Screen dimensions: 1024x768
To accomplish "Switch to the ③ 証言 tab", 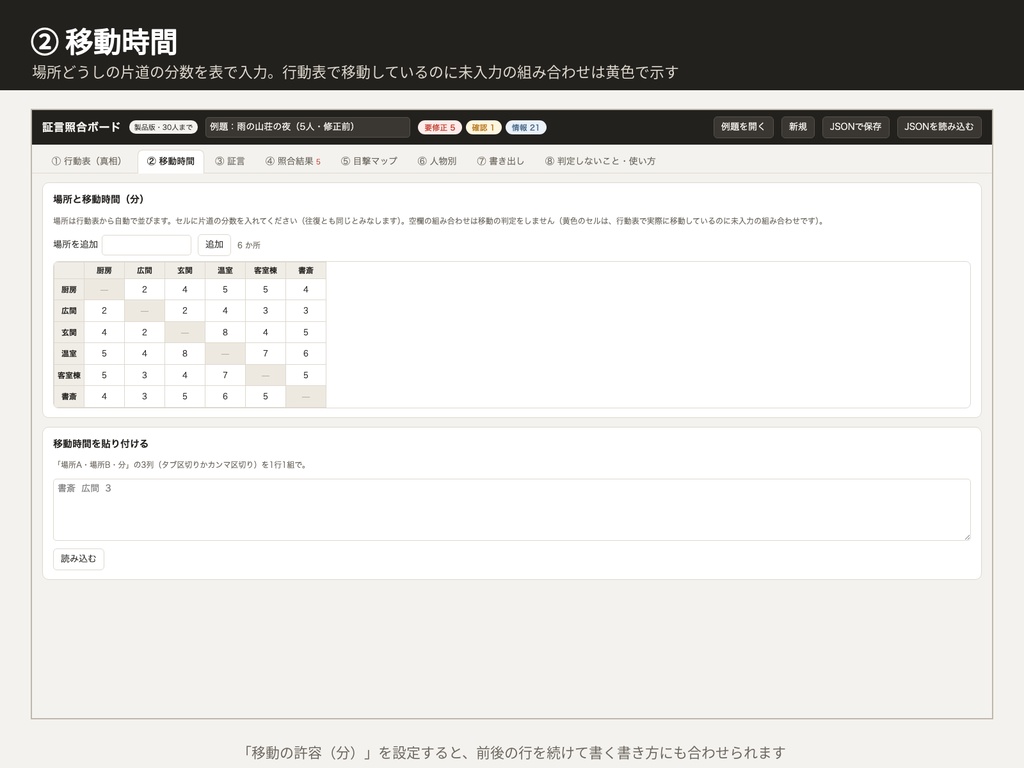I will pos(230,161).
